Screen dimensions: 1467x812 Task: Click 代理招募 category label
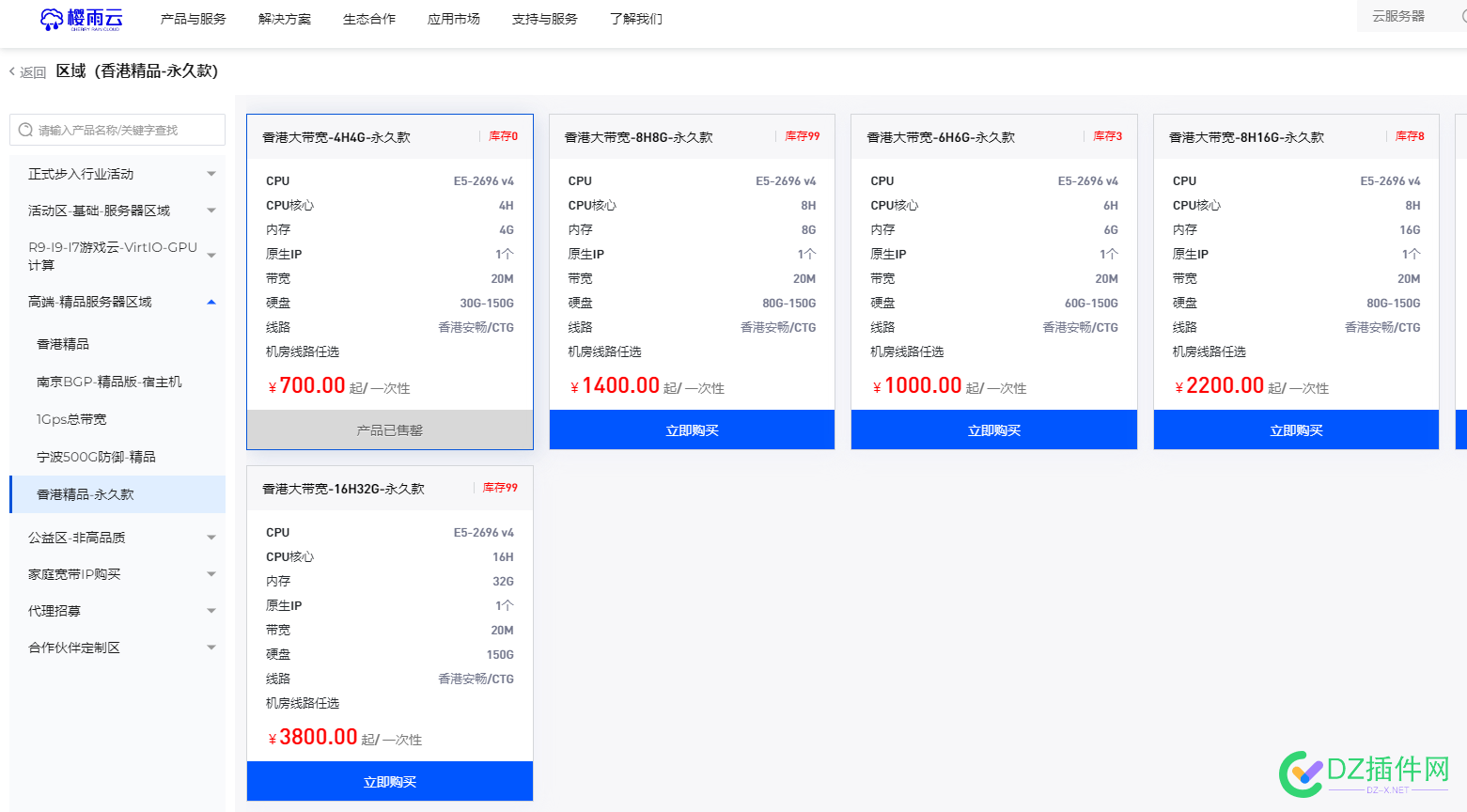coord(55,611)
